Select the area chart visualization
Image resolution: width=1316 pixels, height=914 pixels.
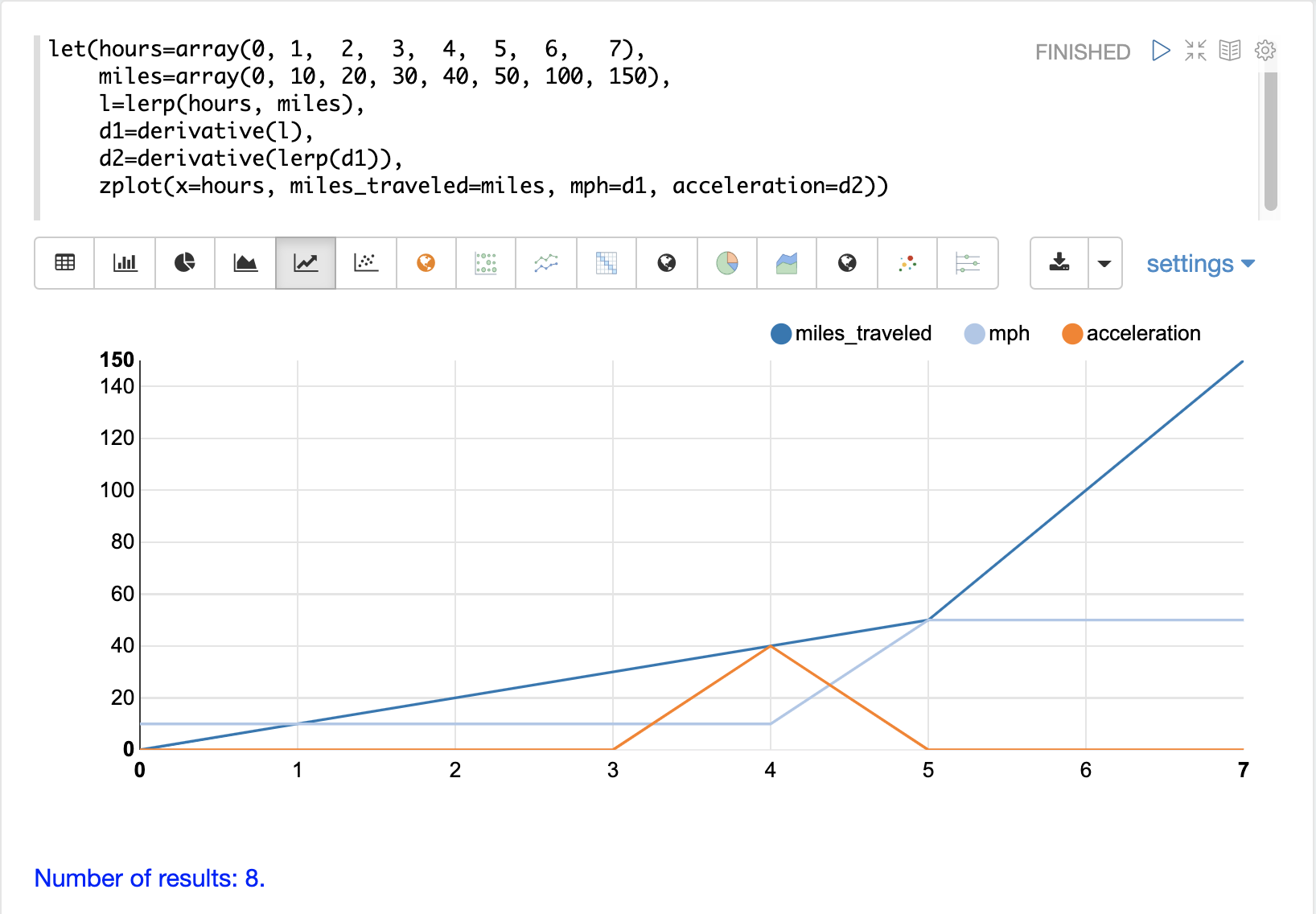(x=245, y=263)
